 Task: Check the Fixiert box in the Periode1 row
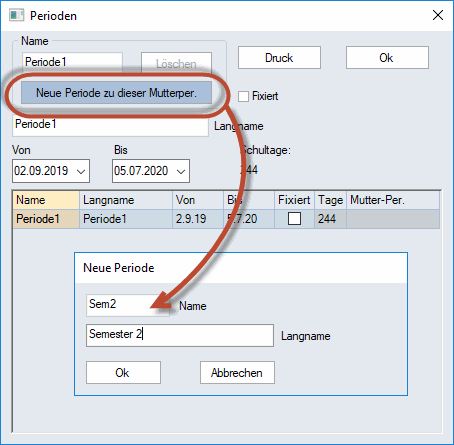click(294, 219)
